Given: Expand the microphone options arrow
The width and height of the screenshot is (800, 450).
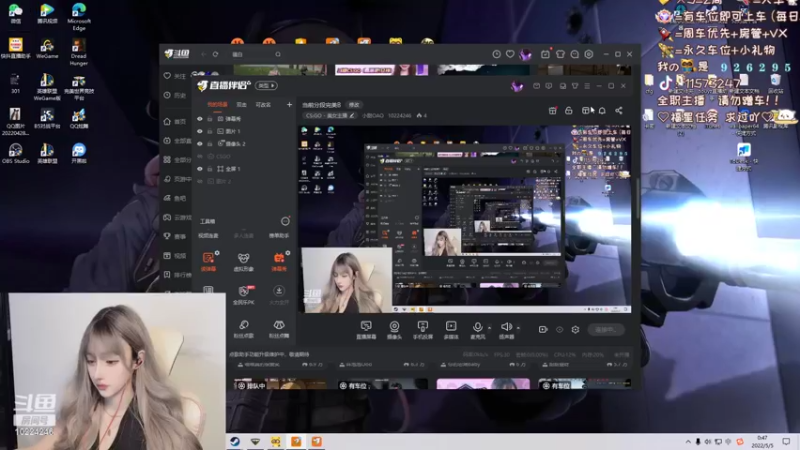Looking at the screenshot, I should coord(489,328).
